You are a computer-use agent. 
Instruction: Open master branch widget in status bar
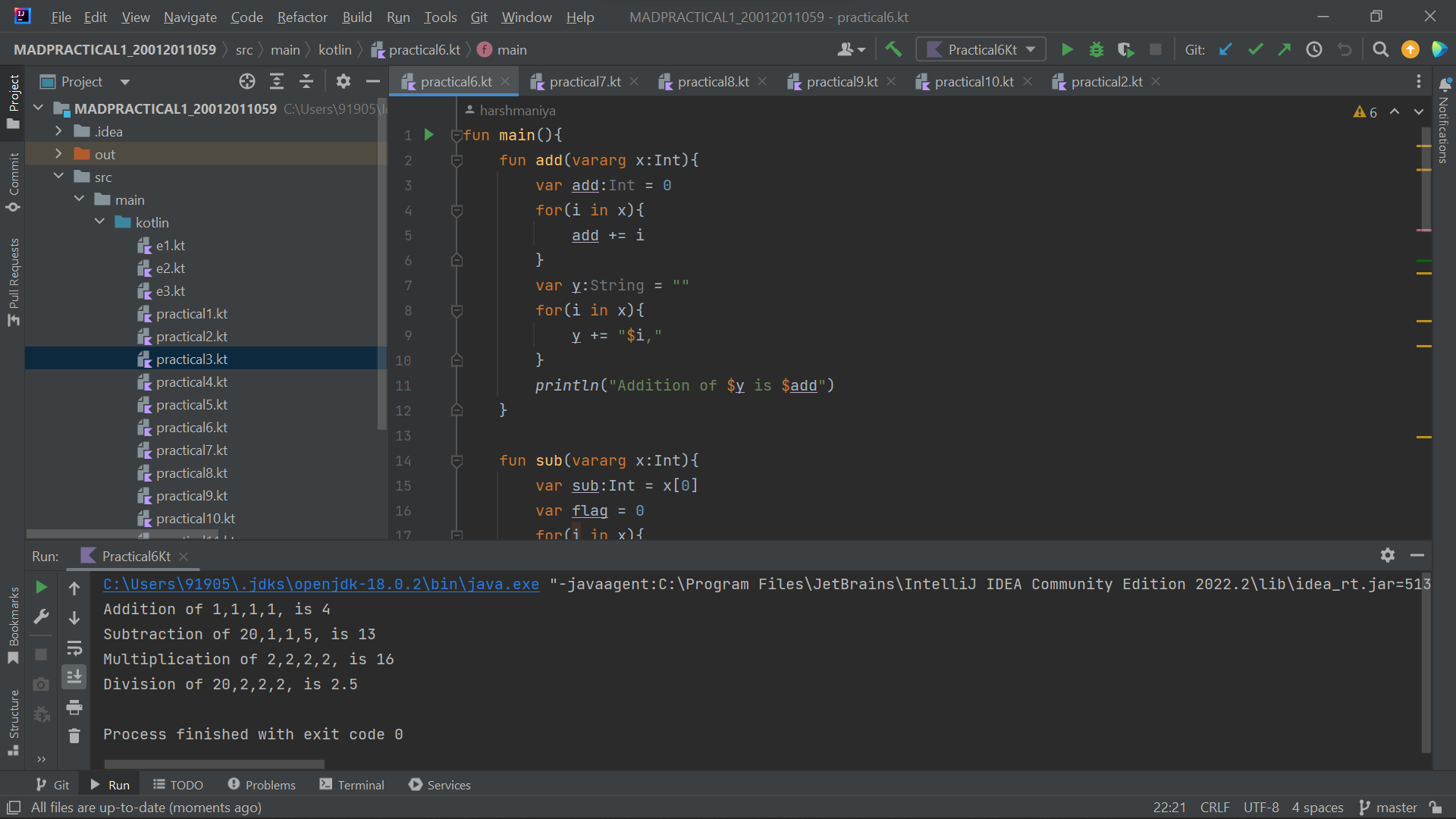(1388, 808)
